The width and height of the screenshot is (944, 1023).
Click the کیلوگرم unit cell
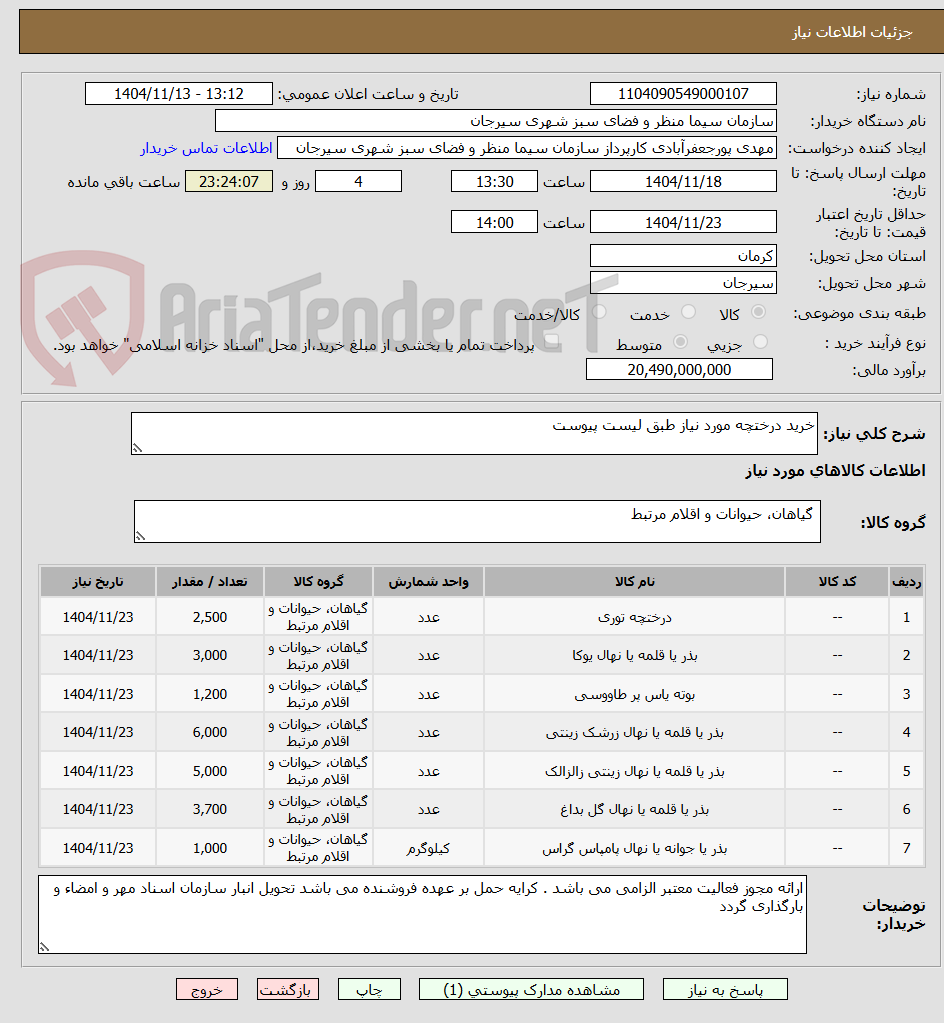click(428, 847)
